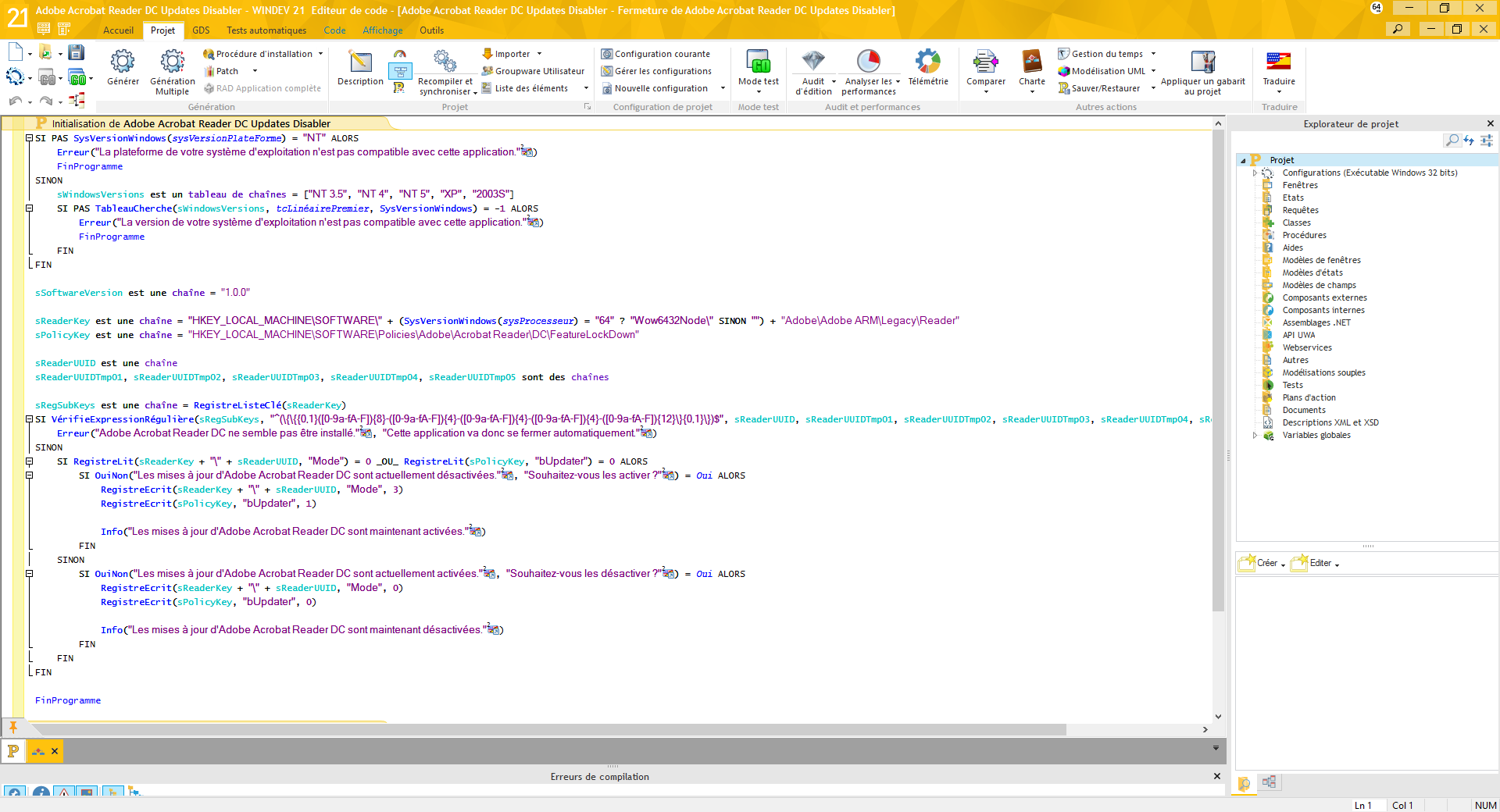The width and height of the screenshot is (1500, 812).
Task: Open the Code ribbon tab
Action: tap(334, 30)
